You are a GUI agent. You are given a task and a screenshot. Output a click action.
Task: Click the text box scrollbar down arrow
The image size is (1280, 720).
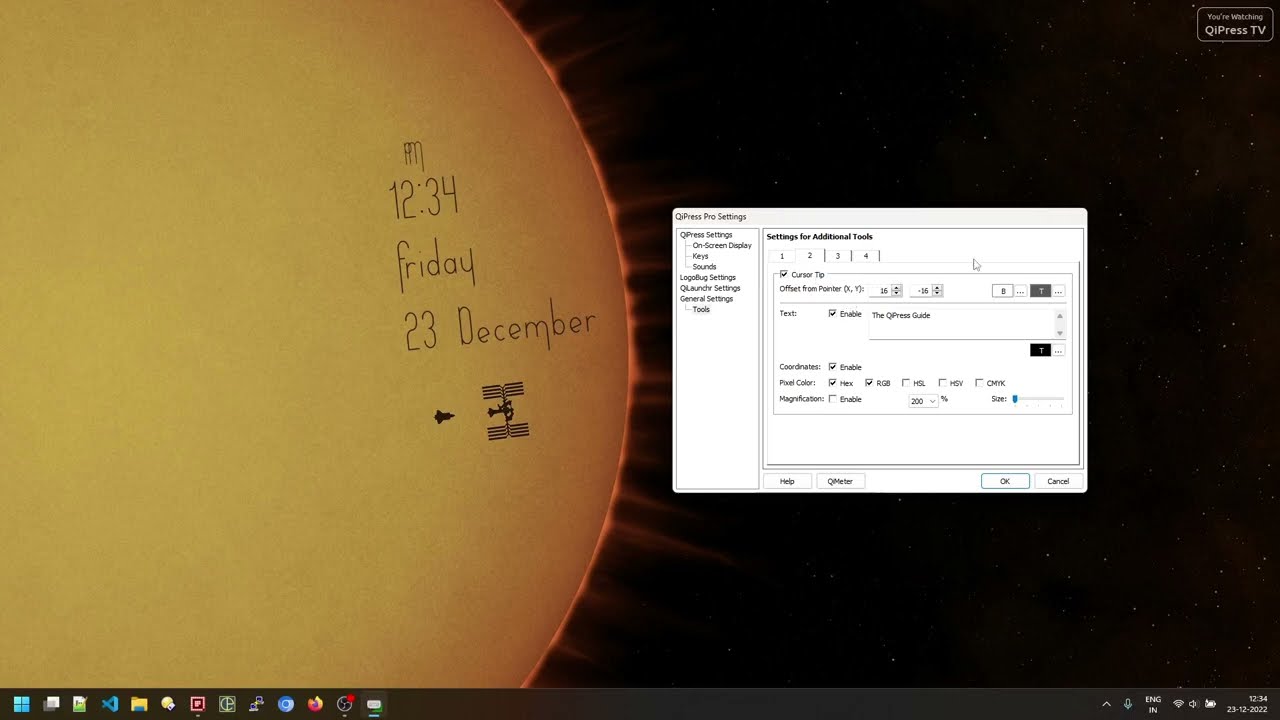tap(1060, 333)
